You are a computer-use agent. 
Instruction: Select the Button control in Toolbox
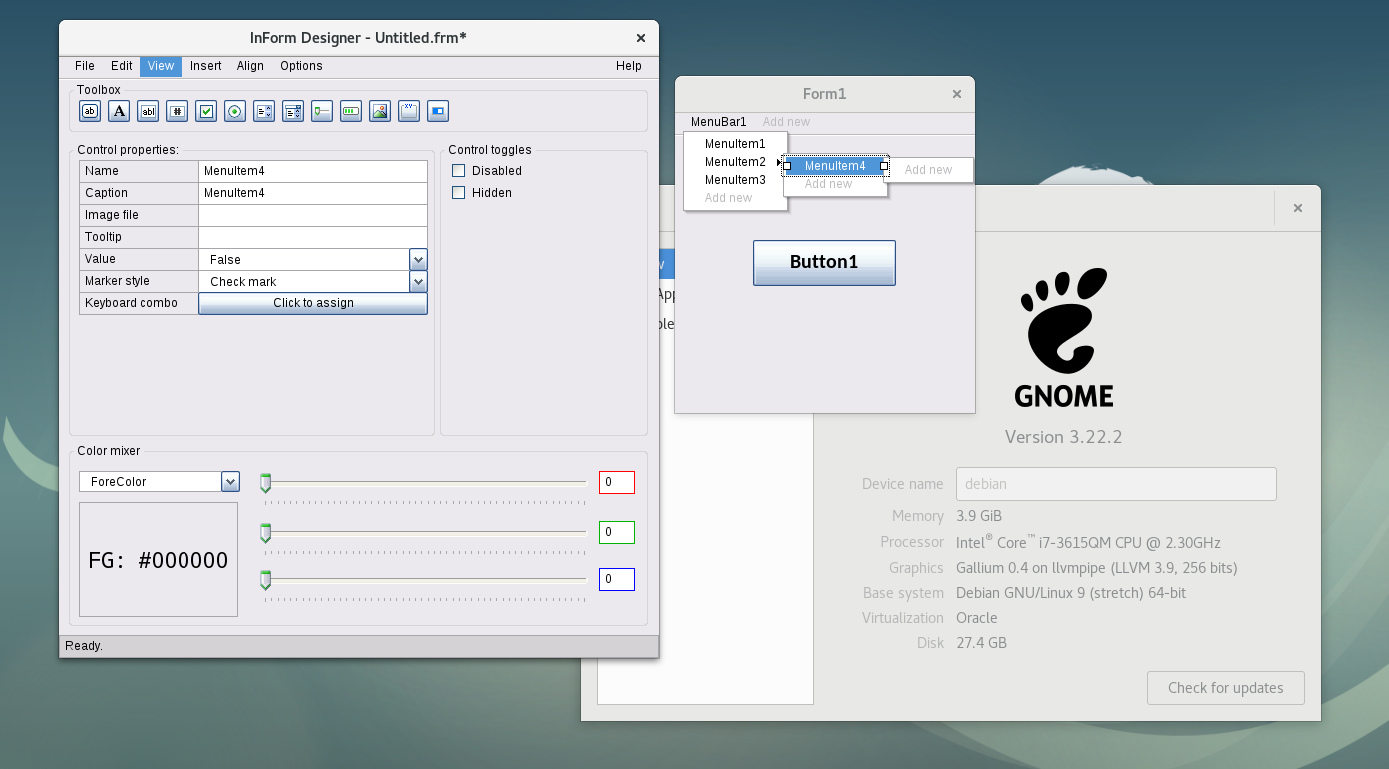click(90, 111)
